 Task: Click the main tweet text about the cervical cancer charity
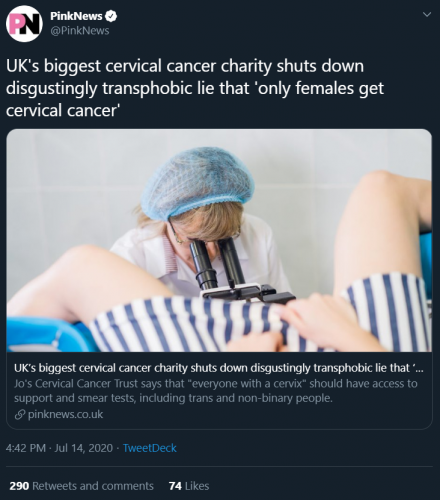(195, 88)
